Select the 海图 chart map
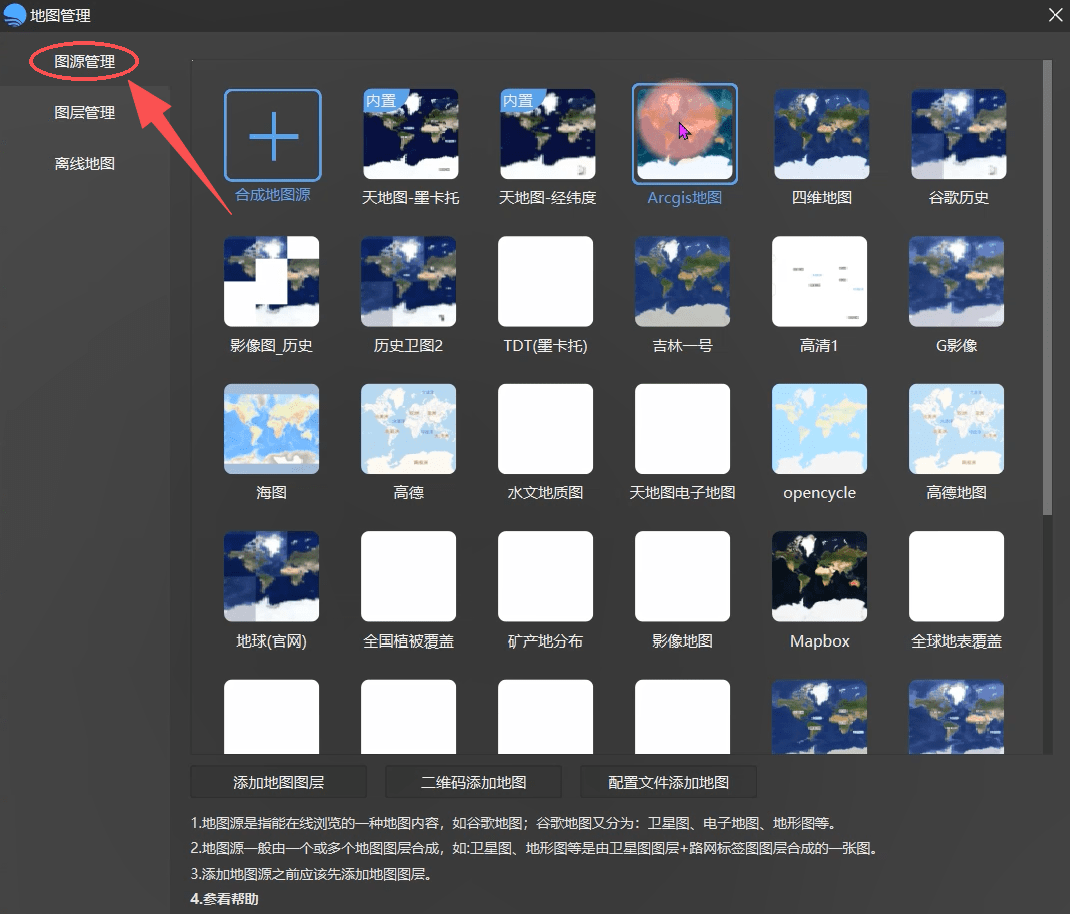 coord(272,429)
